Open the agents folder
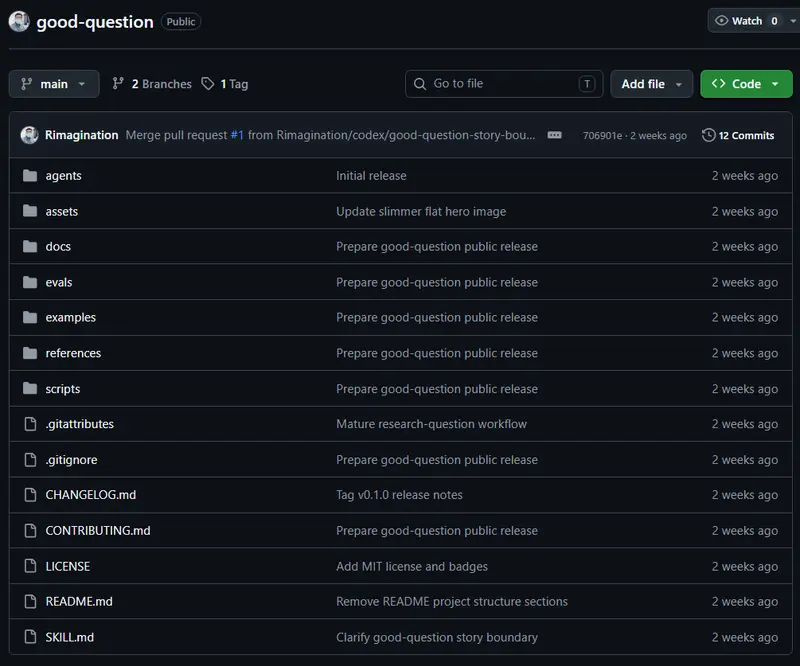800x666 pixels. pos(63,176)
